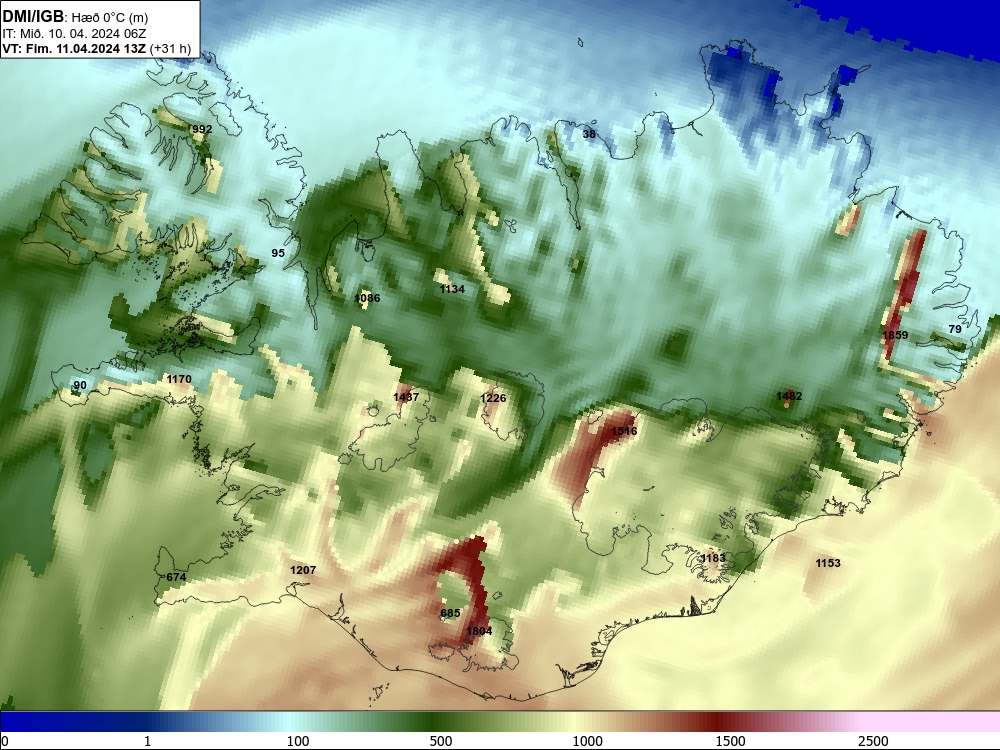
Task: Click the IT Mið. 10. 04. 2024 06Z line
Action: (74, 34)
